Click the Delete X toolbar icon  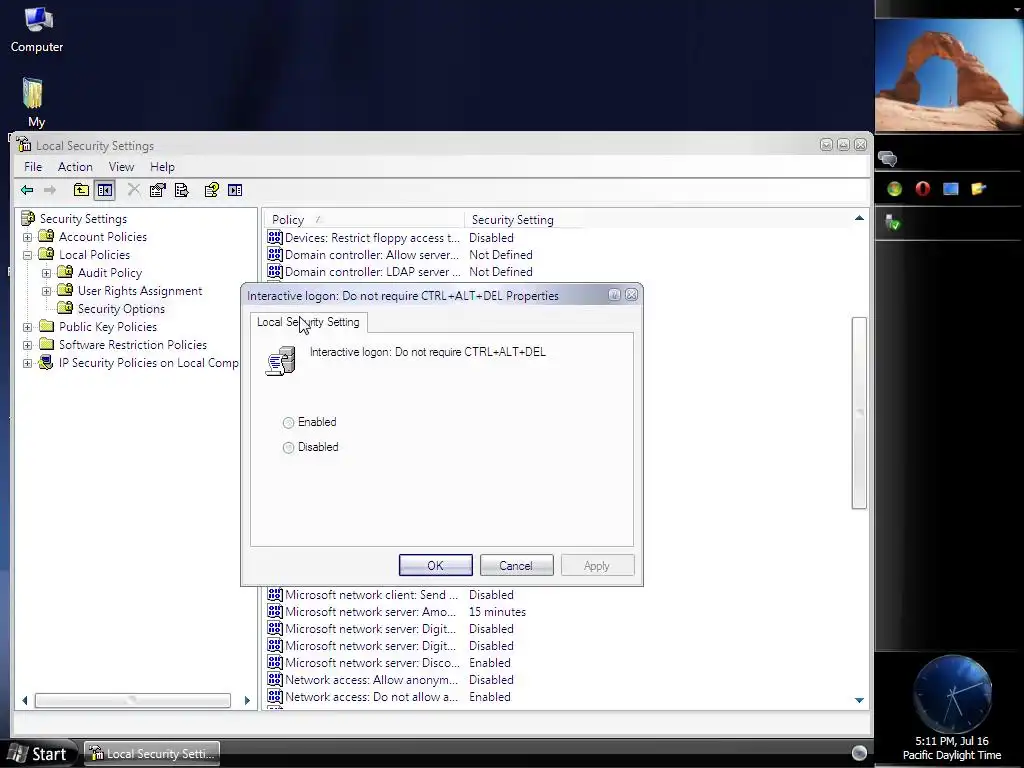click(x=134, y=190)
